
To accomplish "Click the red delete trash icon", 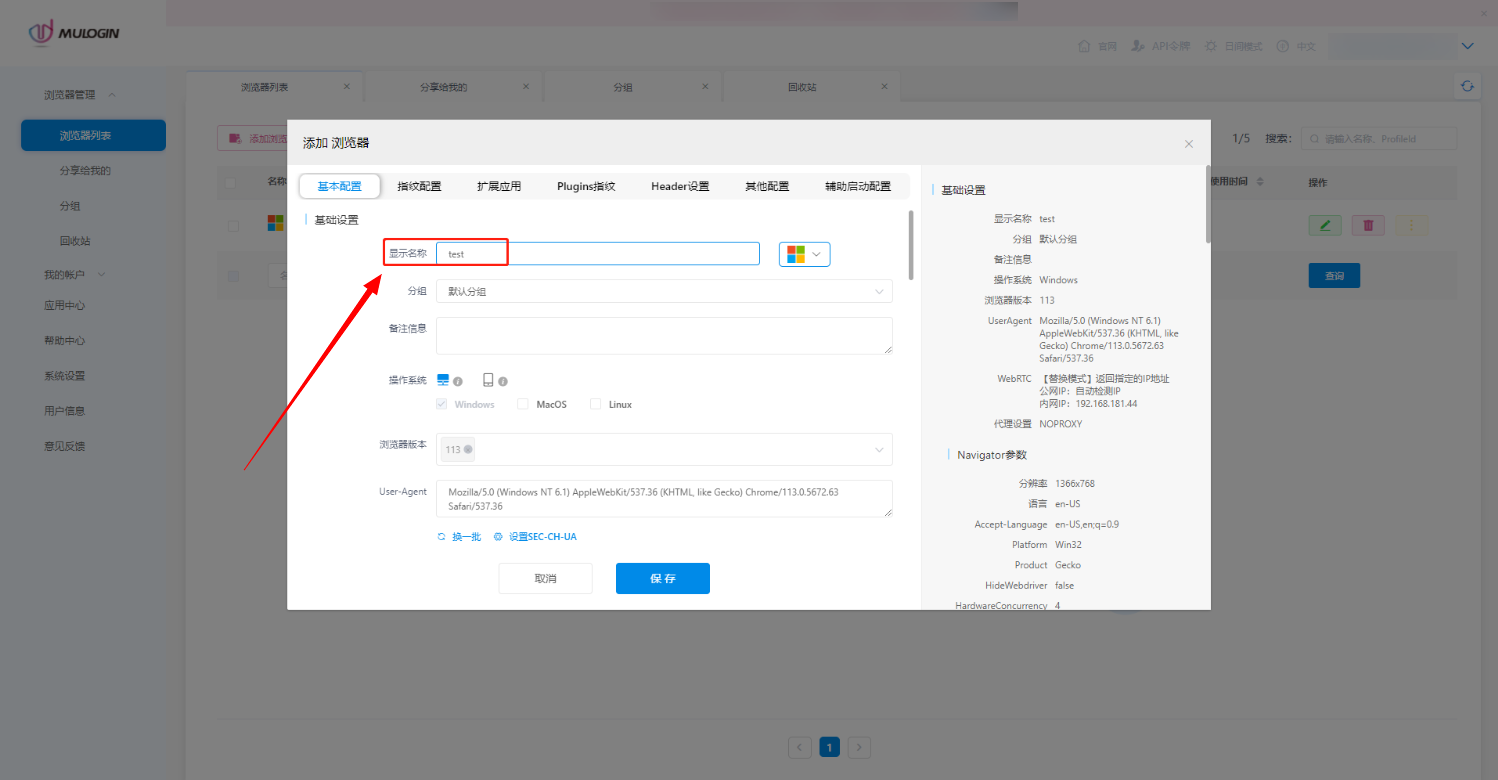I will pyautogui.click(x=1367, y=225).
